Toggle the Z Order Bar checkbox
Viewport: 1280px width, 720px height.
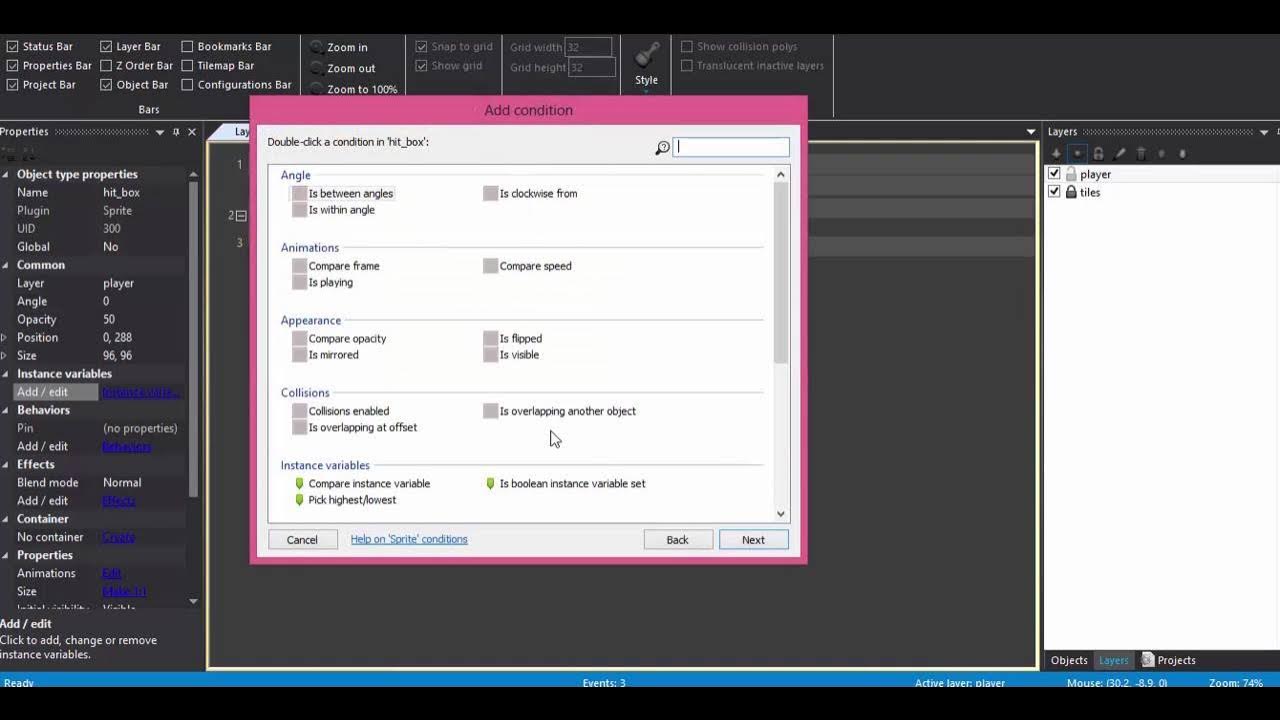[x=106, y=65]
